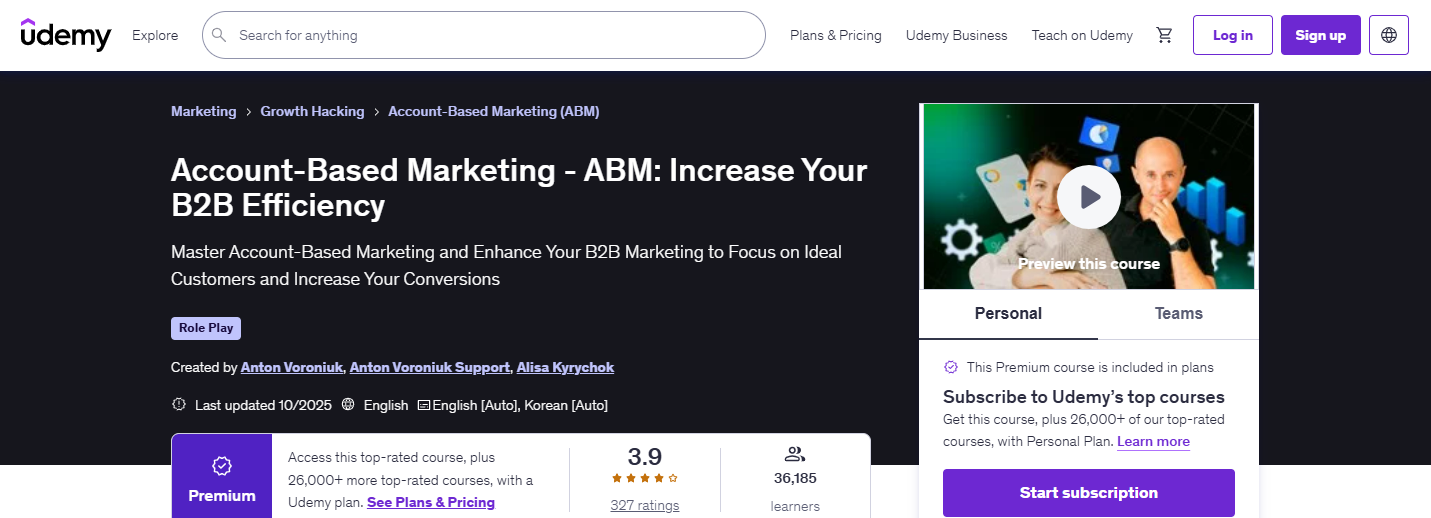Click the language globe next to English
This screenshot has width=1431, height=518.
(348, 405)
